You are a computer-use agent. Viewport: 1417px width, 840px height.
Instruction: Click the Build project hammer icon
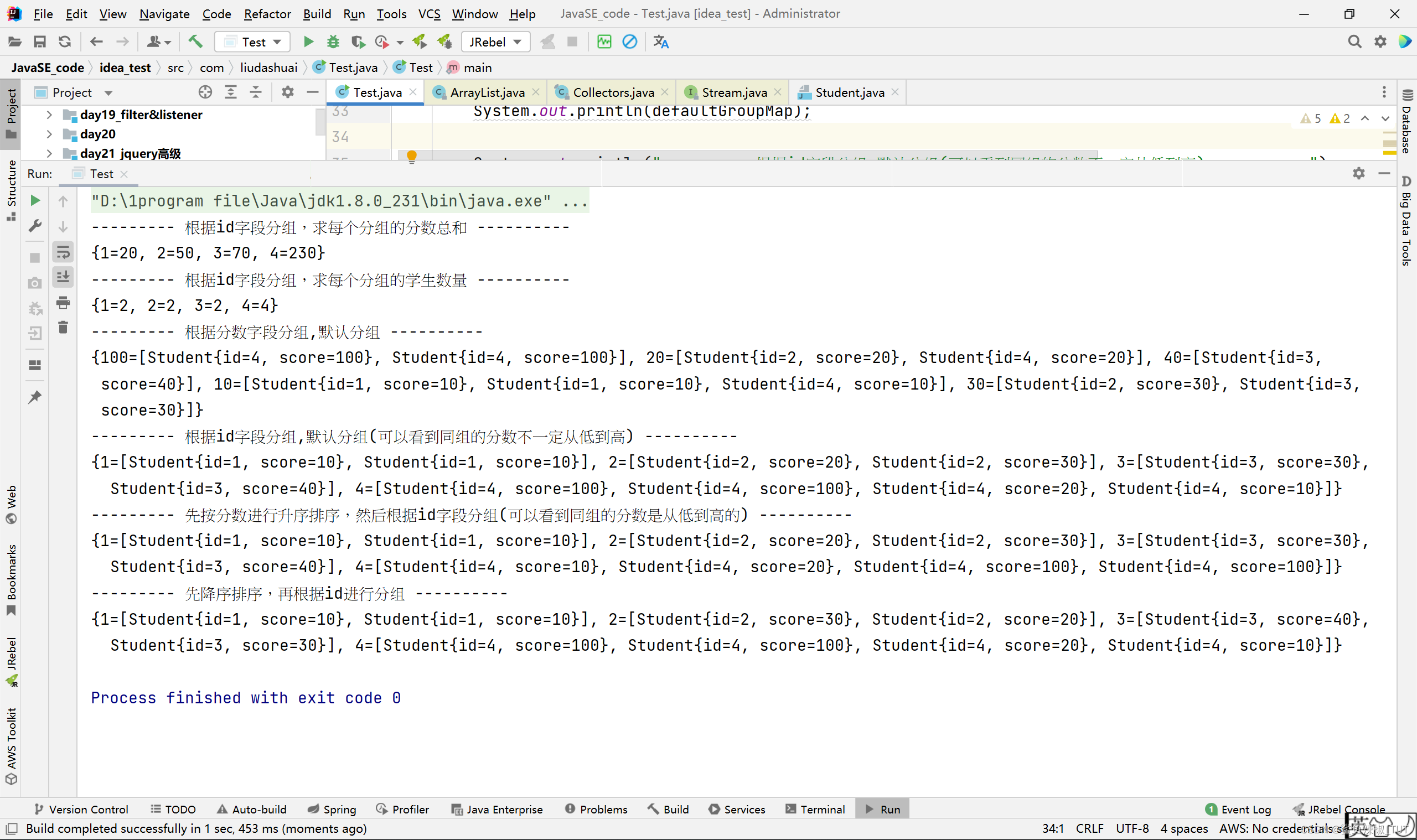195,42
